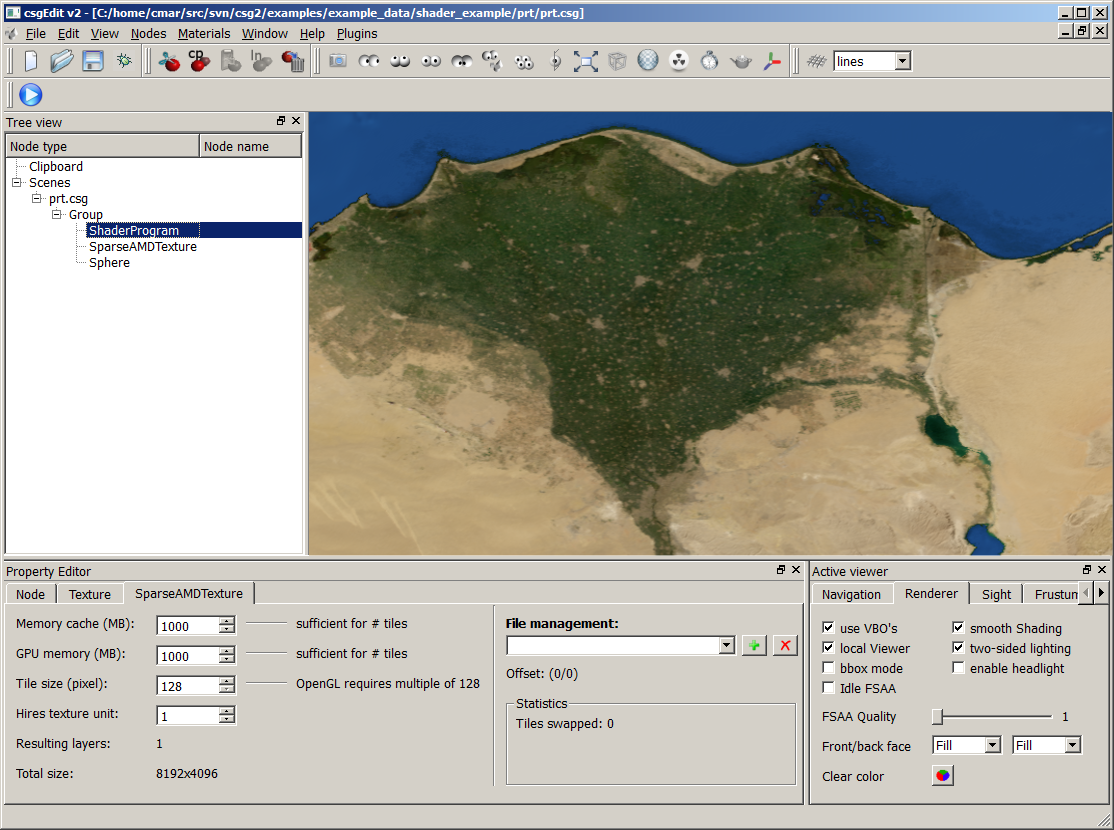The image size is (1114, 830).
Task: Click the new file icon
Action: click(31, 61)
